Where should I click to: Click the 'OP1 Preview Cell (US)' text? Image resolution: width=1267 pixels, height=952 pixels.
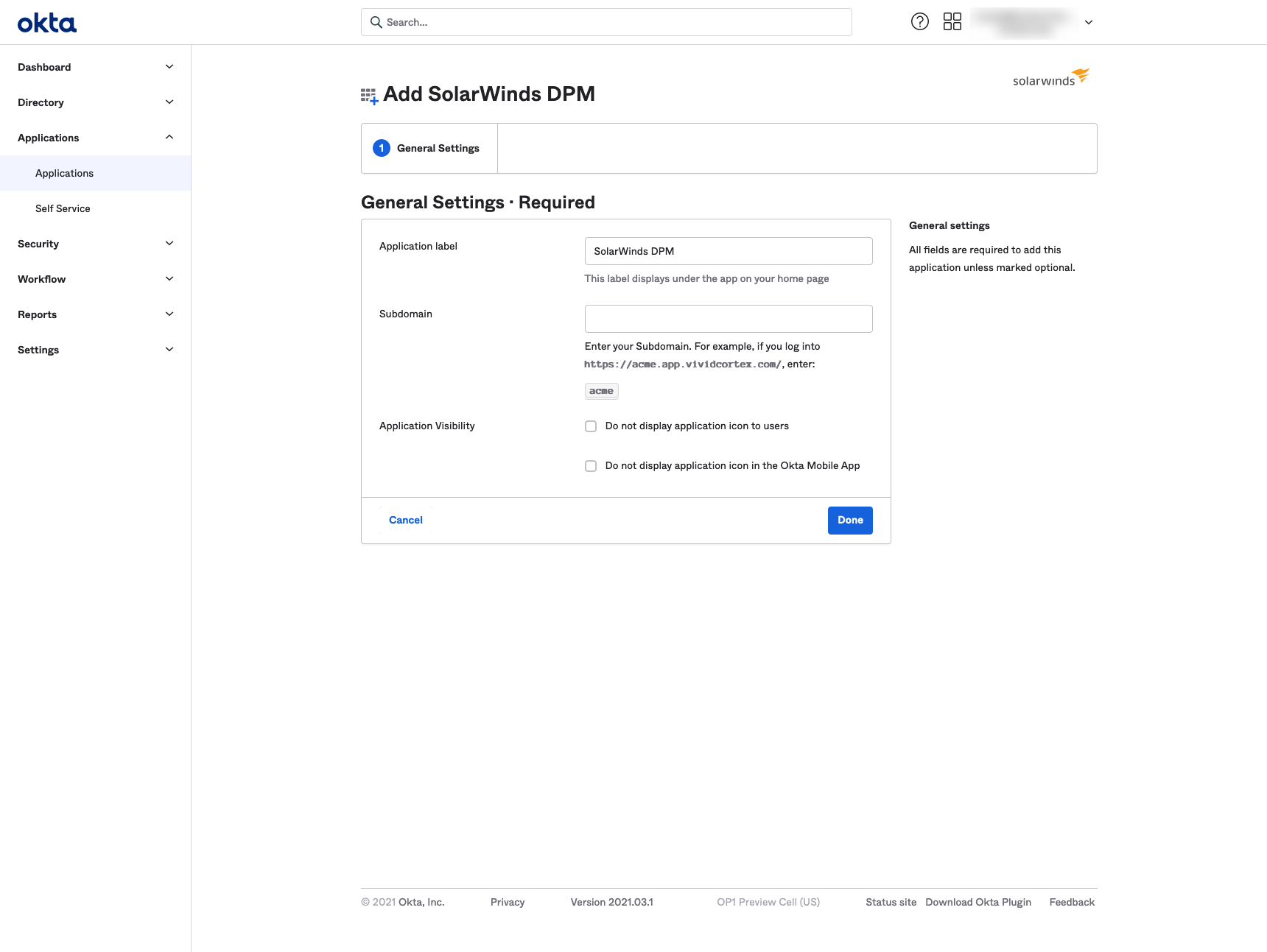coord(768,902)
